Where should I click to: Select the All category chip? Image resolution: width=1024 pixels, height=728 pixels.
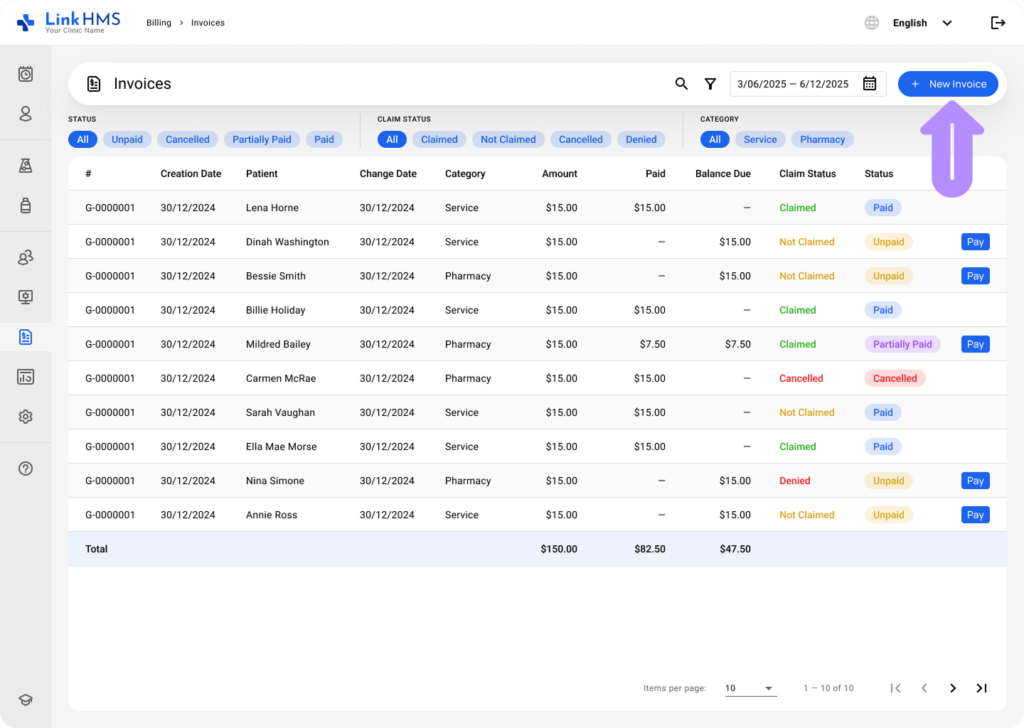(x=715, y=139)
